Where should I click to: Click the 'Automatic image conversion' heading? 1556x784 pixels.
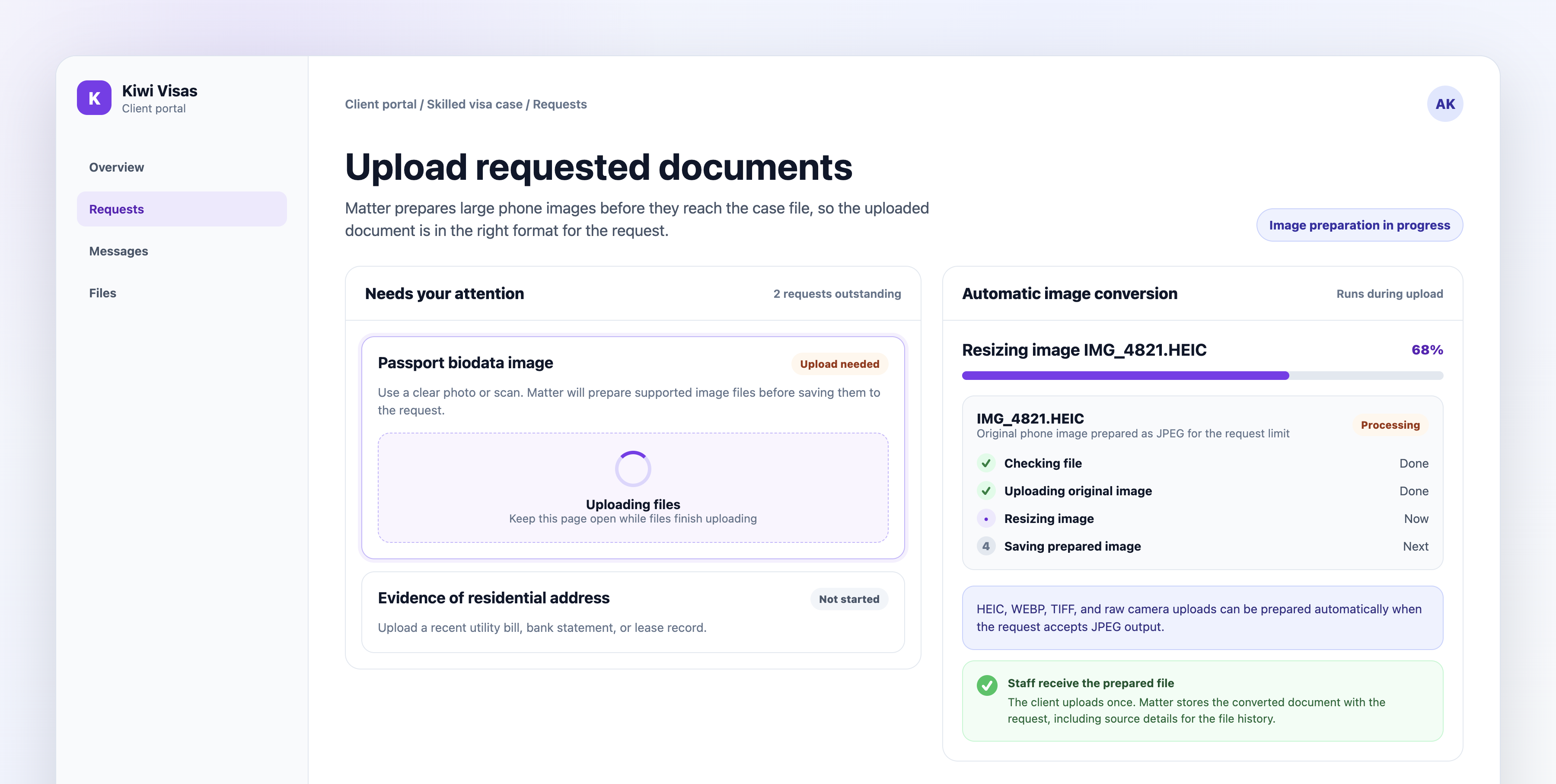point(1069,293)
